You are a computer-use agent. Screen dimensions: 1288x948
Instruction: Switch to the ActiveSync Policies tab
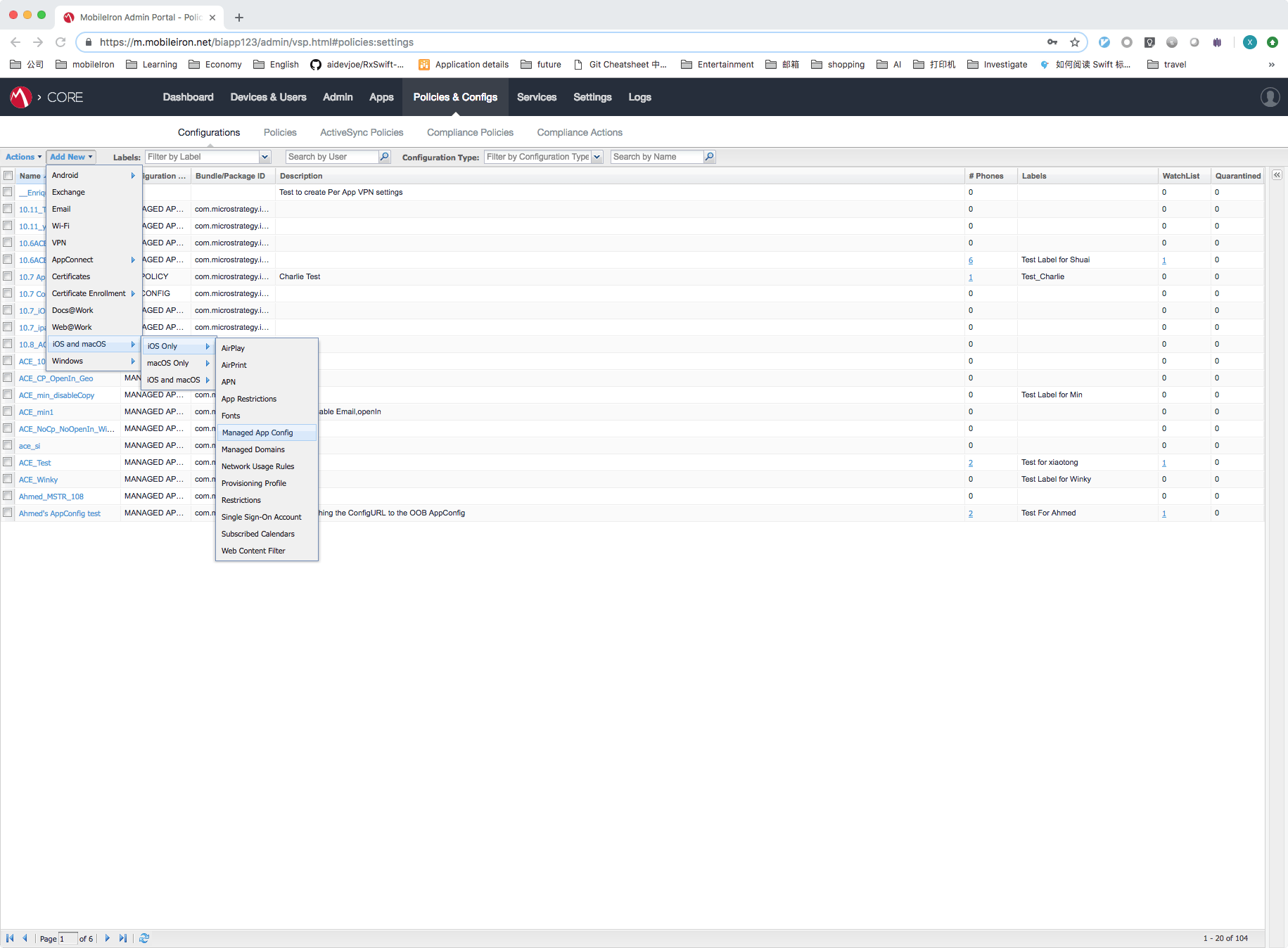(362, 132)
